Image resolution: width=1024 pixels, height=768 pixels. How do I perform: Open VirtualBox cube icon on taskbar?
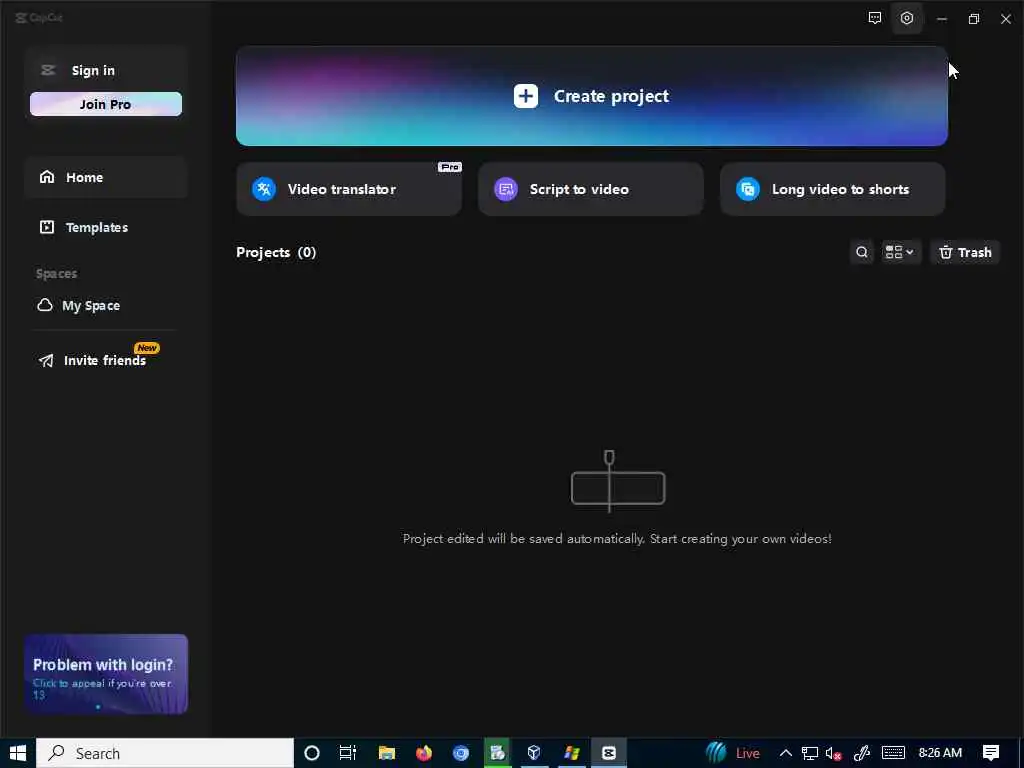tap(534, 753)
